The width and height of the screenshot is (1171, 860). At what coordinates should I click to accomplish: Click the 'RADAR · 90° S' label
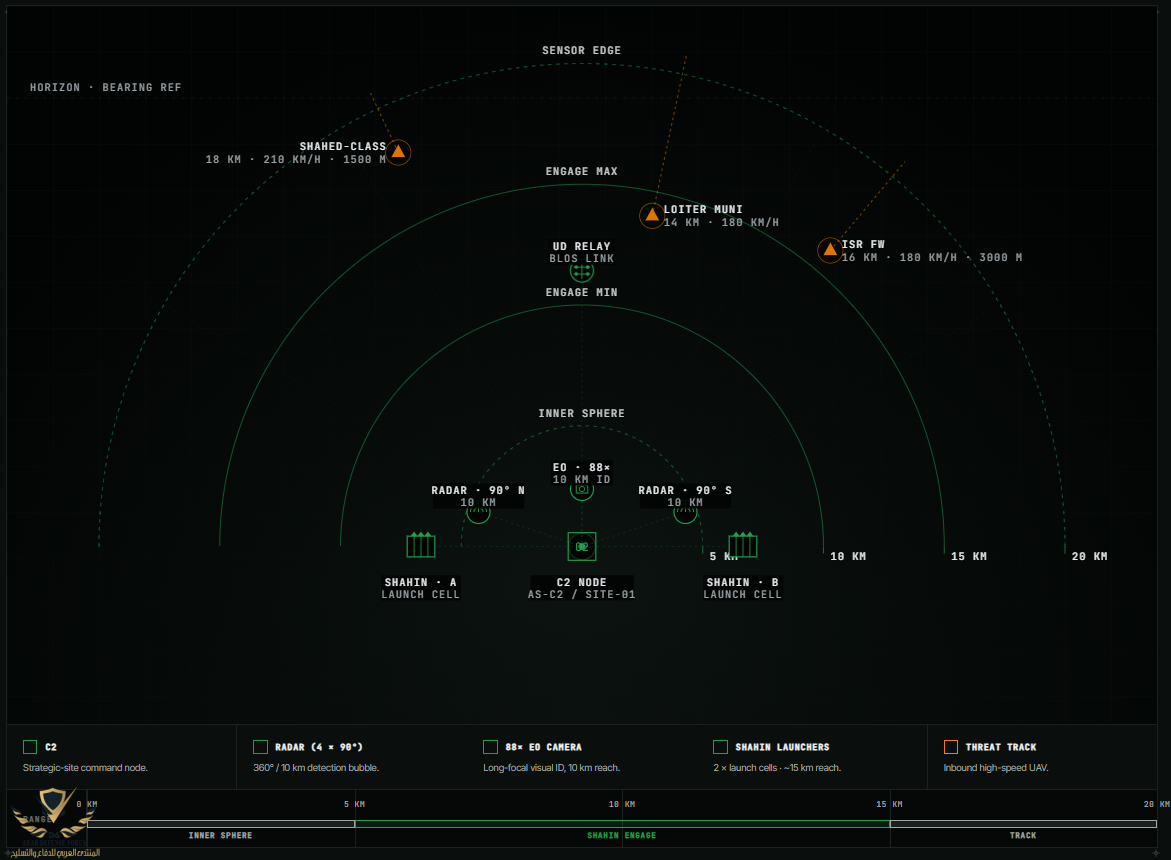coord(685,490)
